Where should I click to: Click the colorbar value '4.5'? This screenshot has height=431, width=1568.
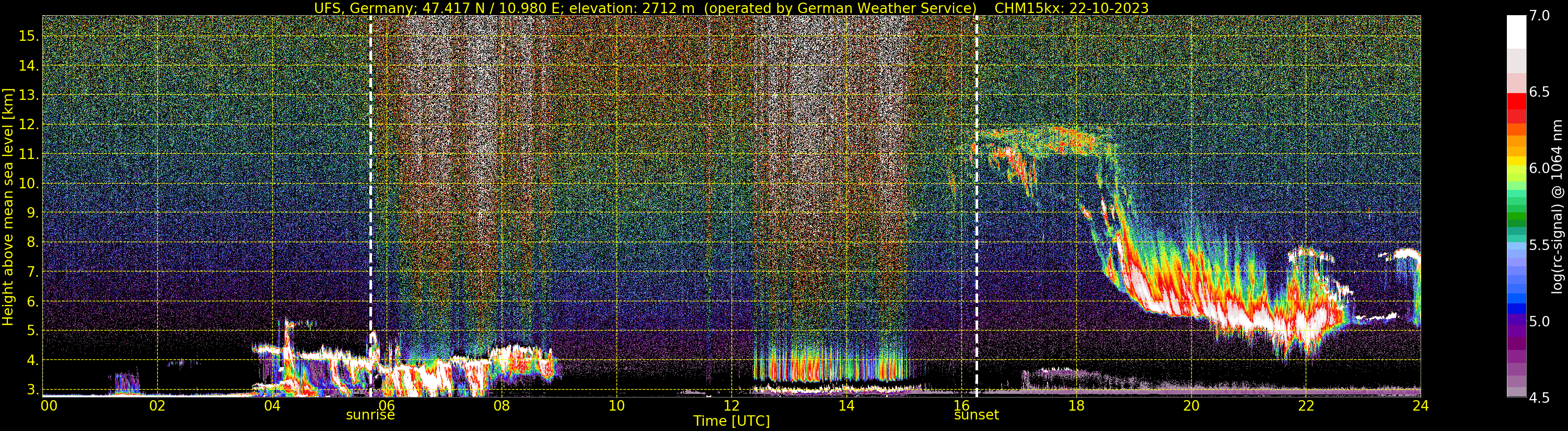pyautogui.click(x=1540, y=398)
